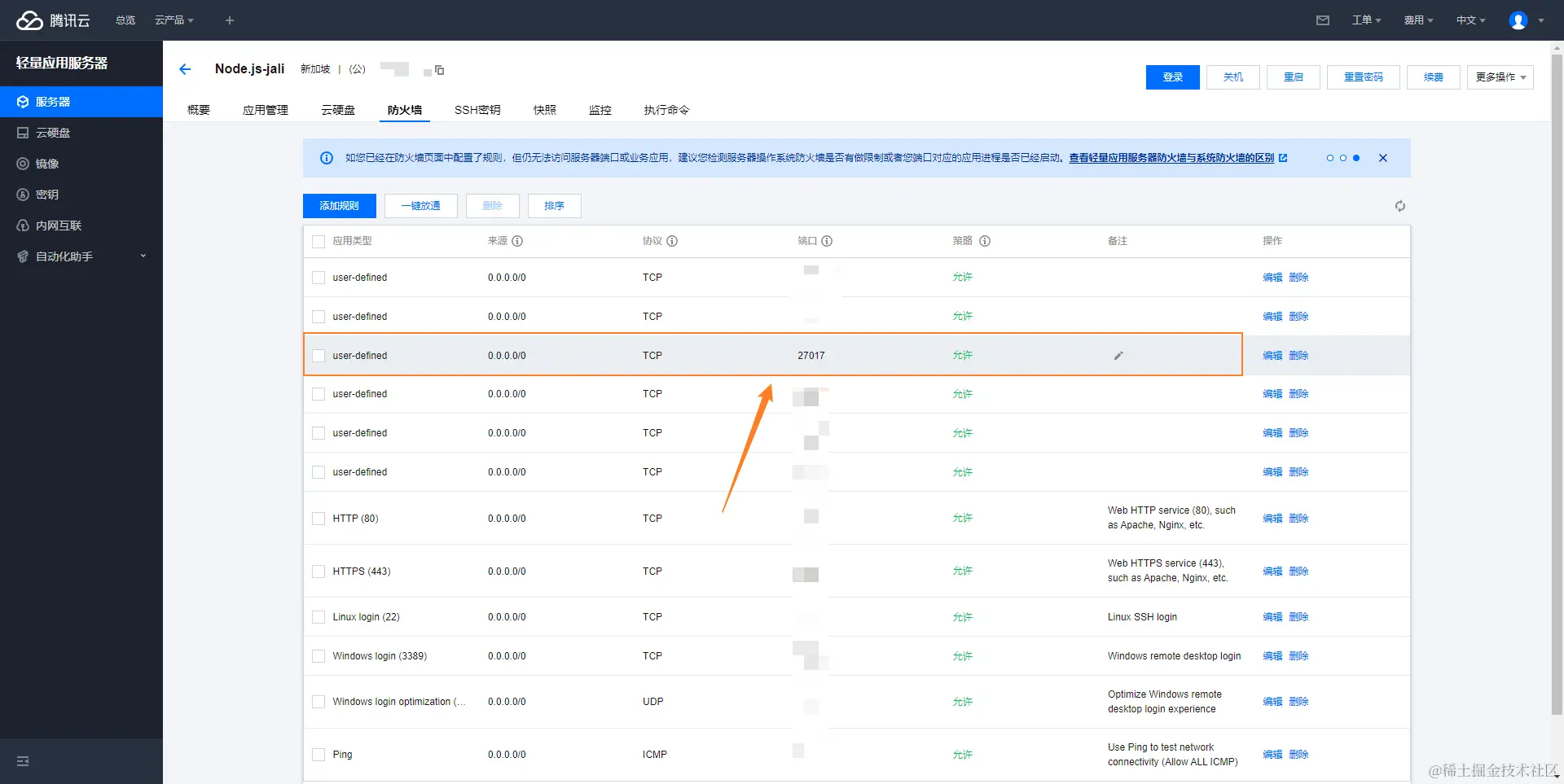The image size is (1564, 784).
Task: Click 编辑 for the 27017 rule
Action: [1272, 356]
